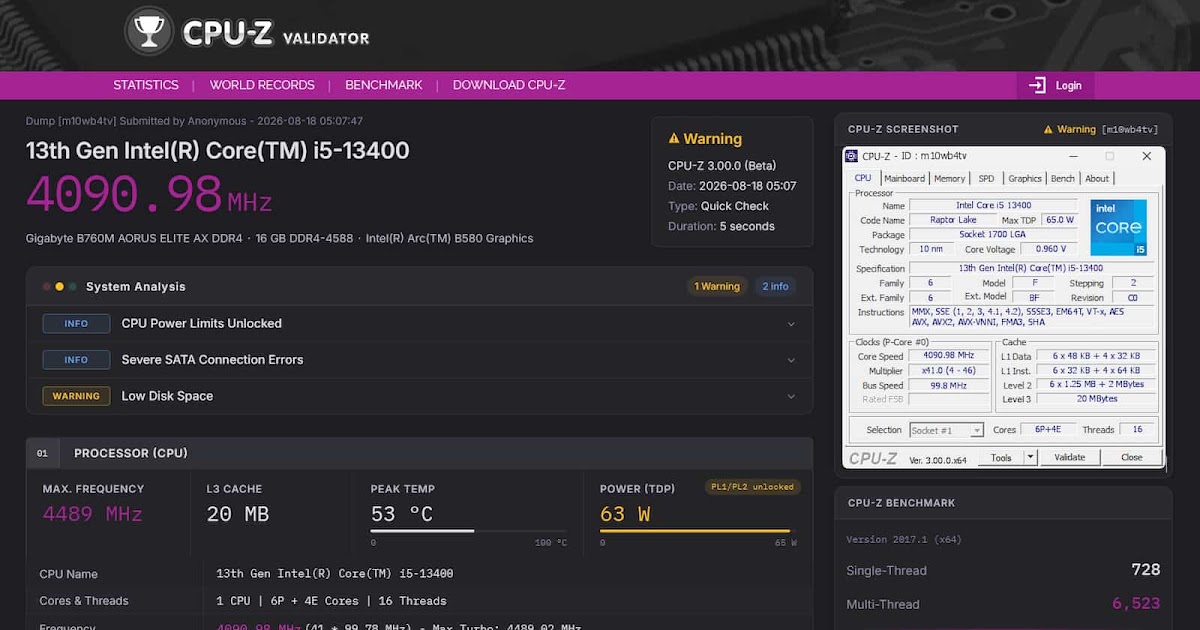The width and height of the screenshot is (1200, 630).
Task: Click the 13th Gen Intel Core i5-13400 title
Action: (218, 151)
